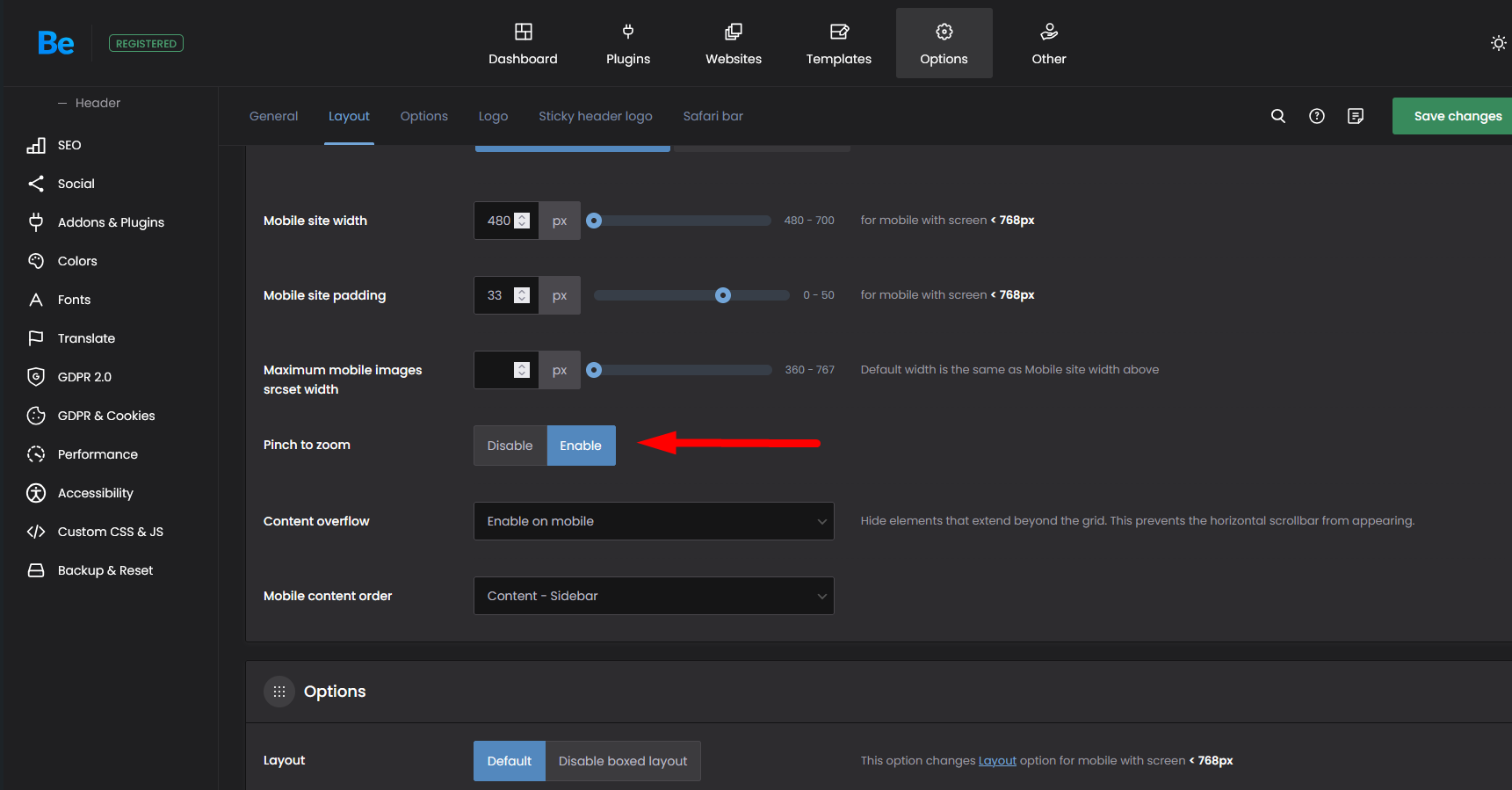Click the Mobile site width number stepper
The image size is (1512, 790).
tap(522, 221)
